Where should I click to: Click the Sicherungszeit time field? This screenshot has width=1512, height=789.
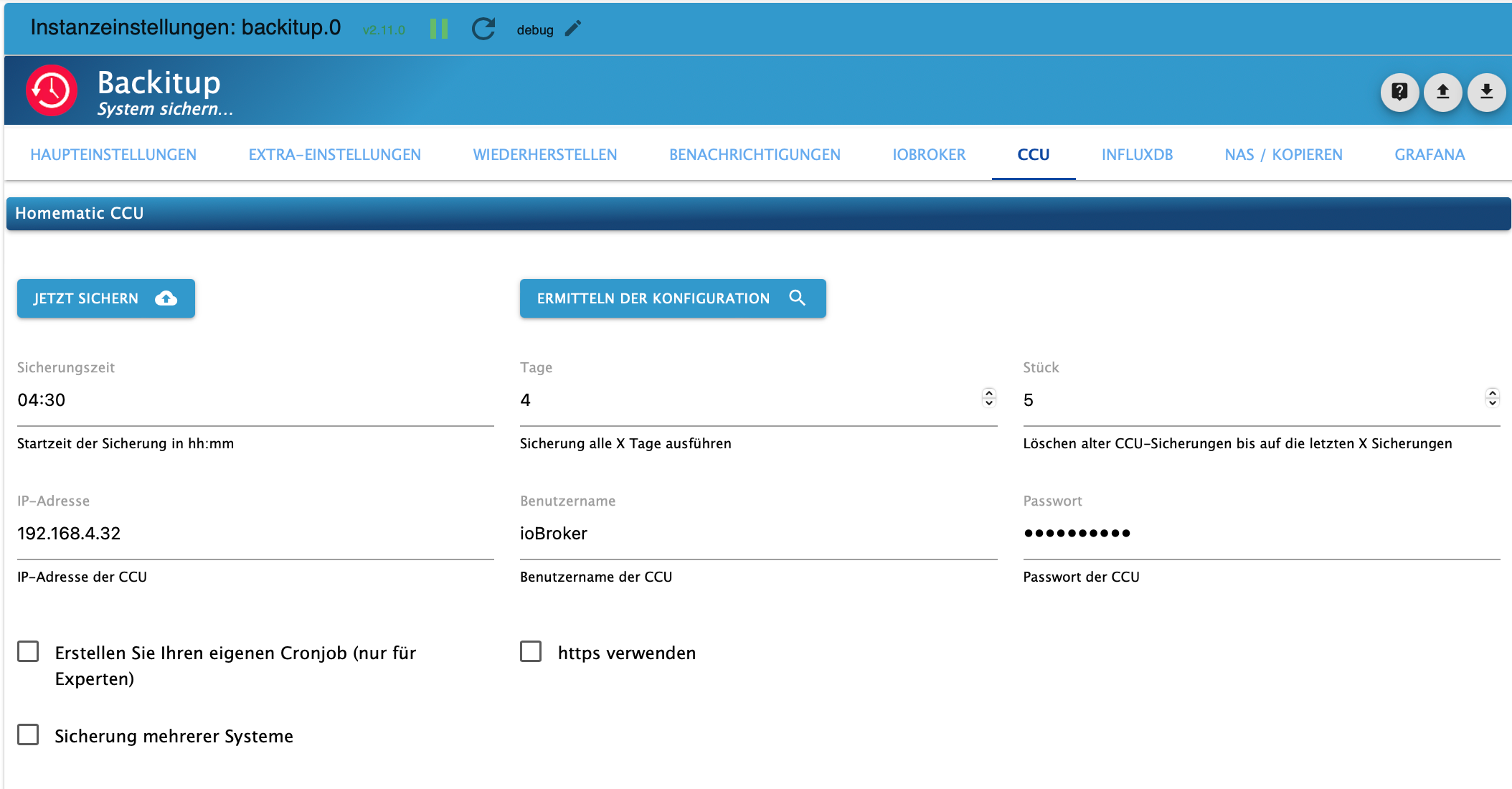(x=255, y=400)
